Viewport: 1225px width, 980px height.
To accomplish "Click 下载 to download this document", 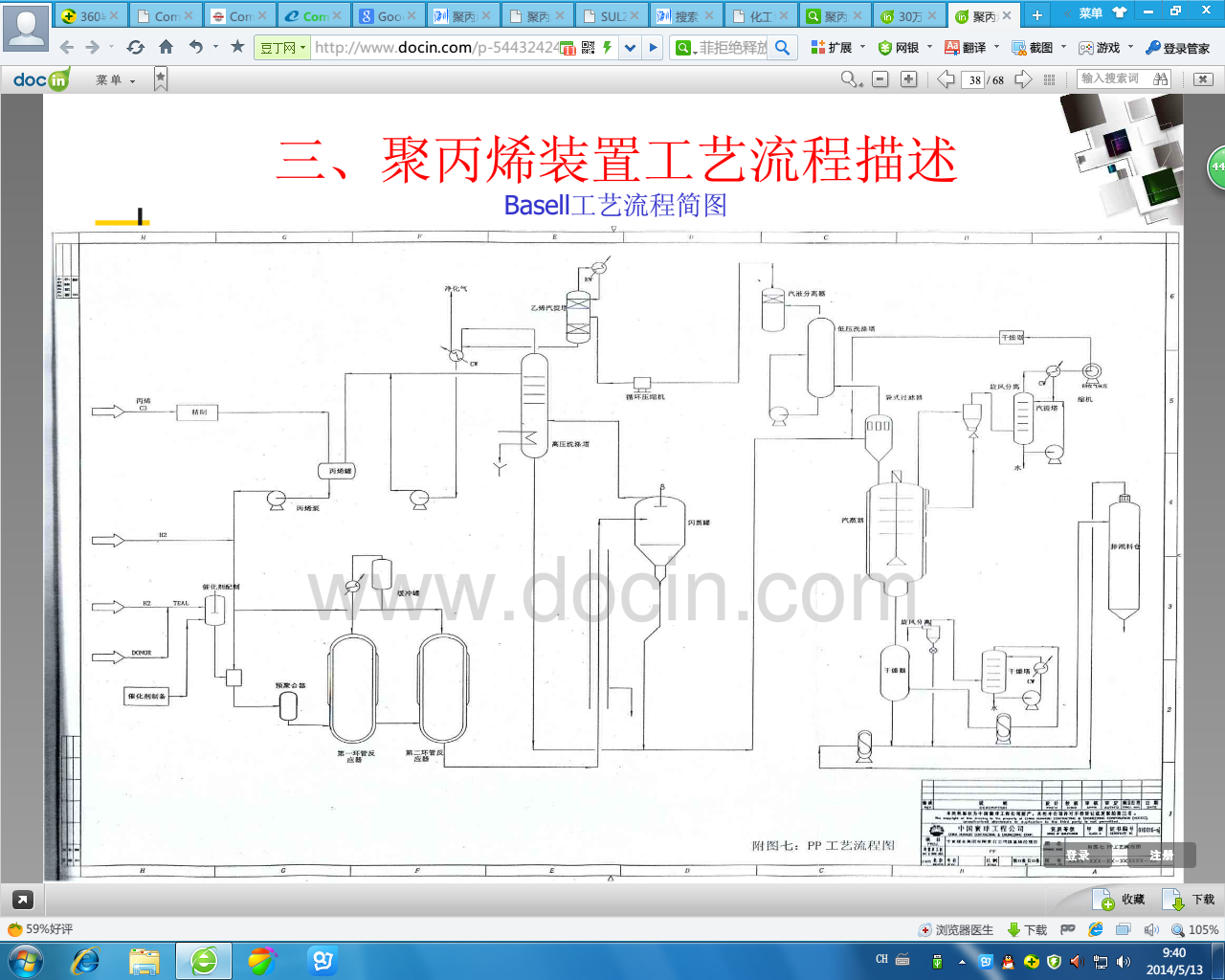I will pyautogui.click(x=1189, y=900).
